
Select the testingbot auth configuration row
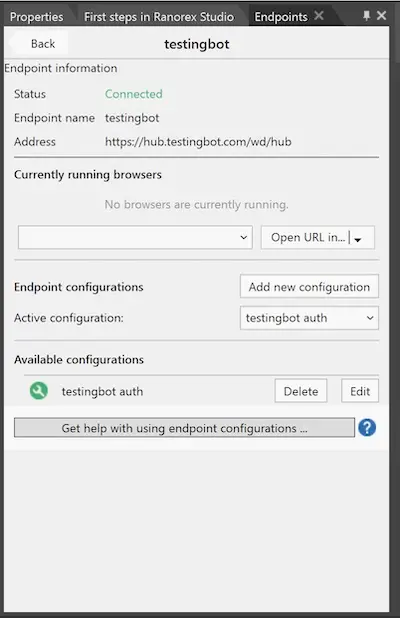click(x=102, y=391)
